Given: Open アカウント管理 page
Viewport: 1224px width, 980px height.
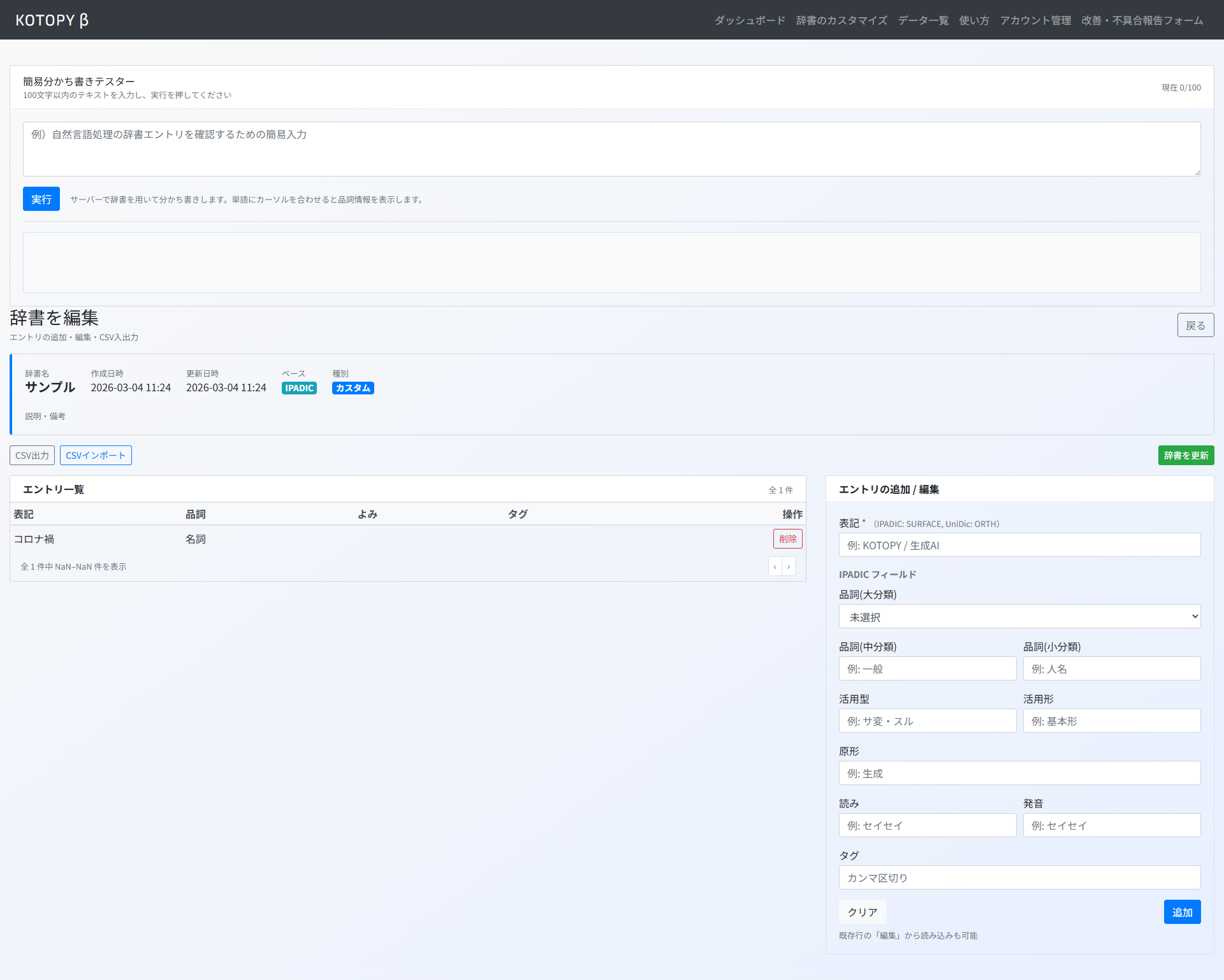Looking at the screenshot, I should point(1035,20).
